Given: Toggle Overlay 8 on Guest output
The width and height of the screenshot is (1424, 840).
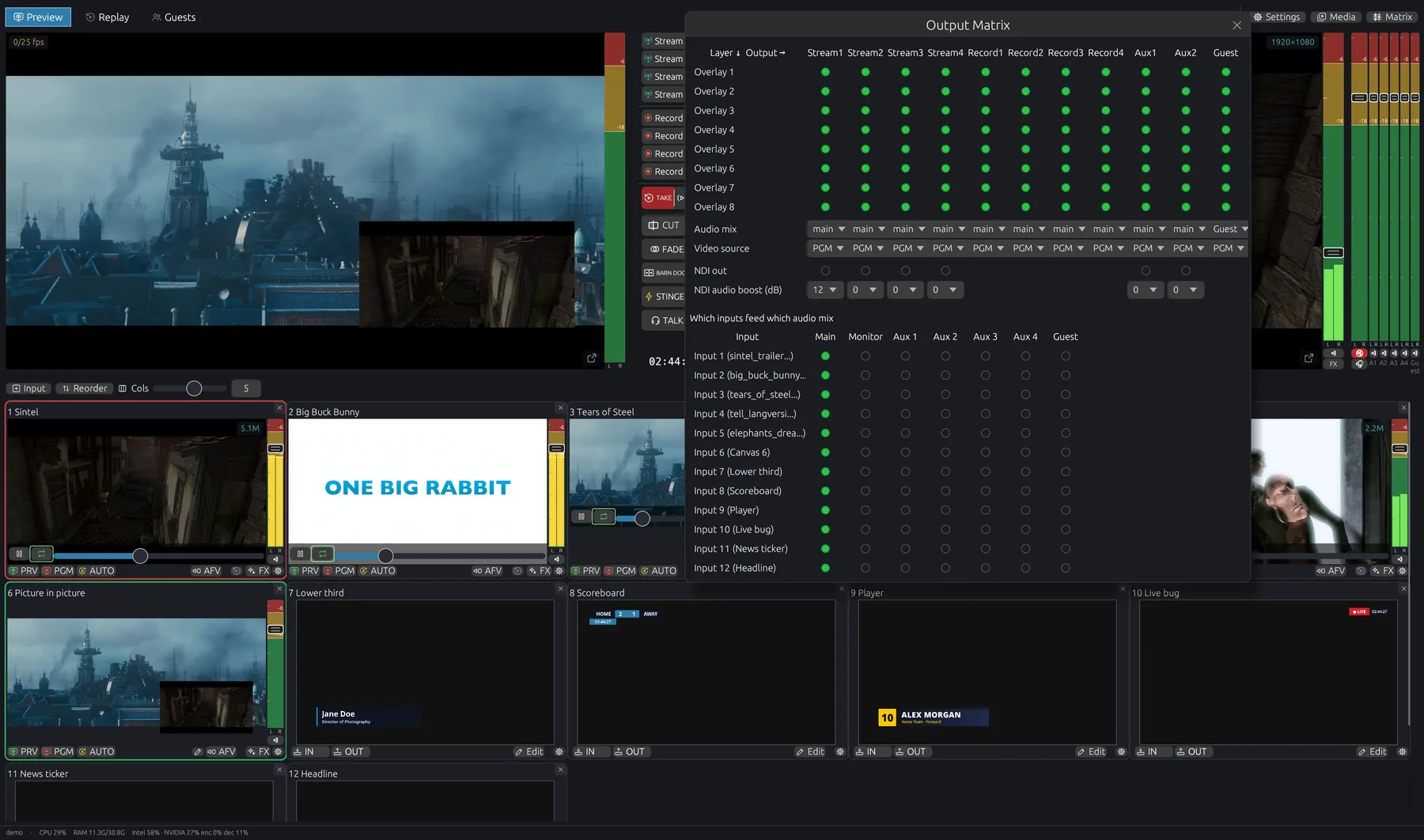Looking at the screenshot, I should 1225,207.
